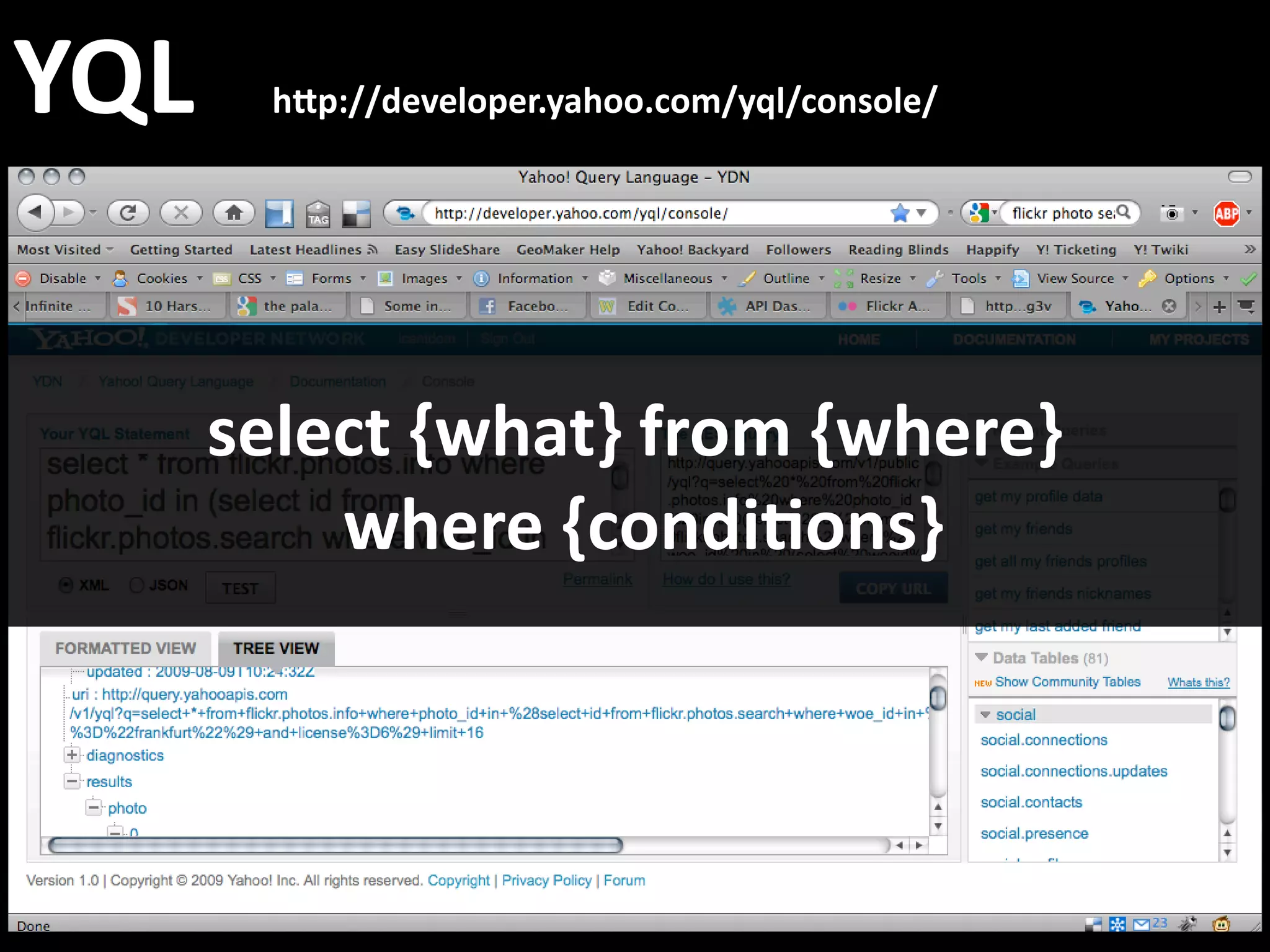The width and height of the screenshot is (1270, 952).
Task: Stop loading with the X toolbar button
Action: pos(181,213)
